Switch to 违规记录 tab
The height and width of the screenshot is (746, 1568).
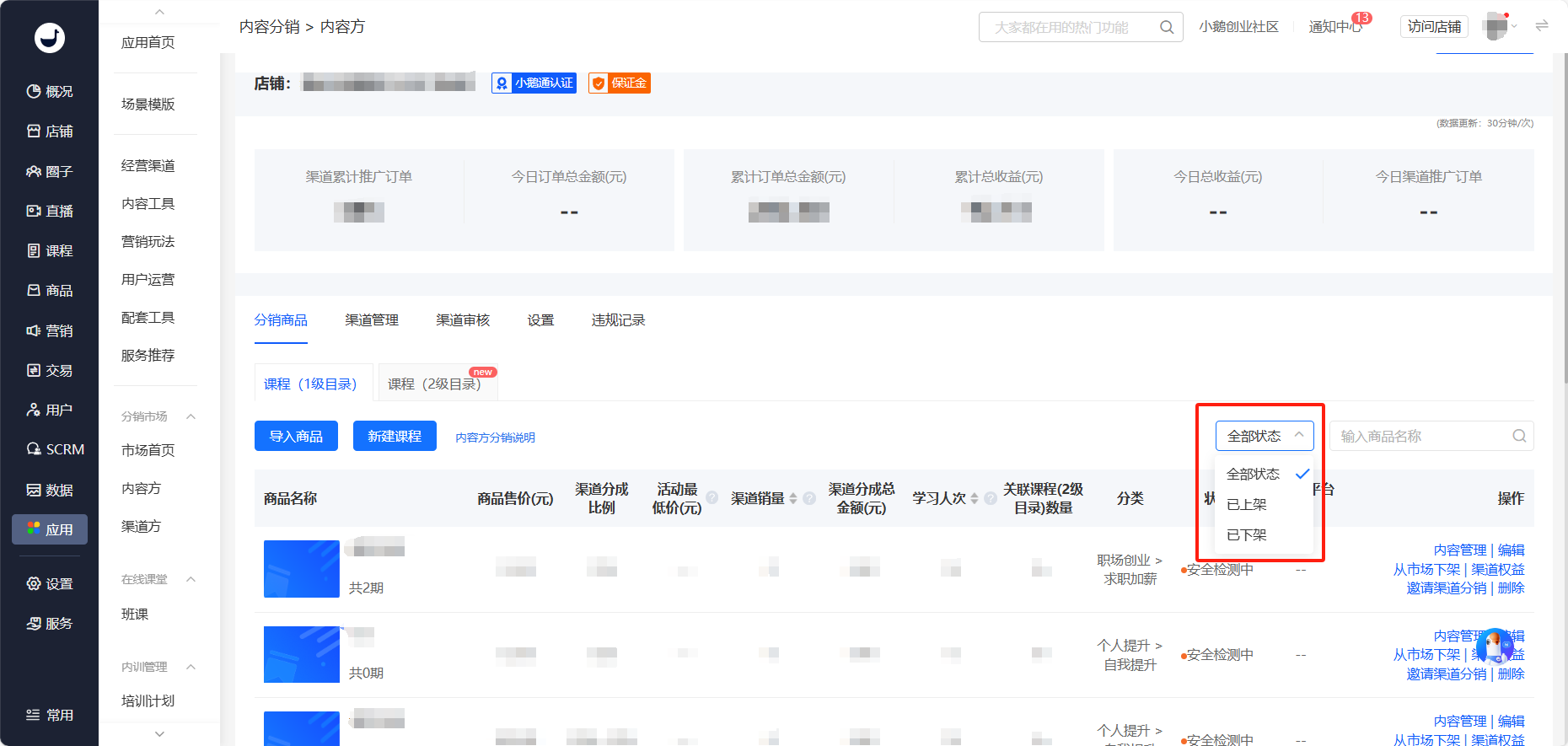click(x=618, y=320)
